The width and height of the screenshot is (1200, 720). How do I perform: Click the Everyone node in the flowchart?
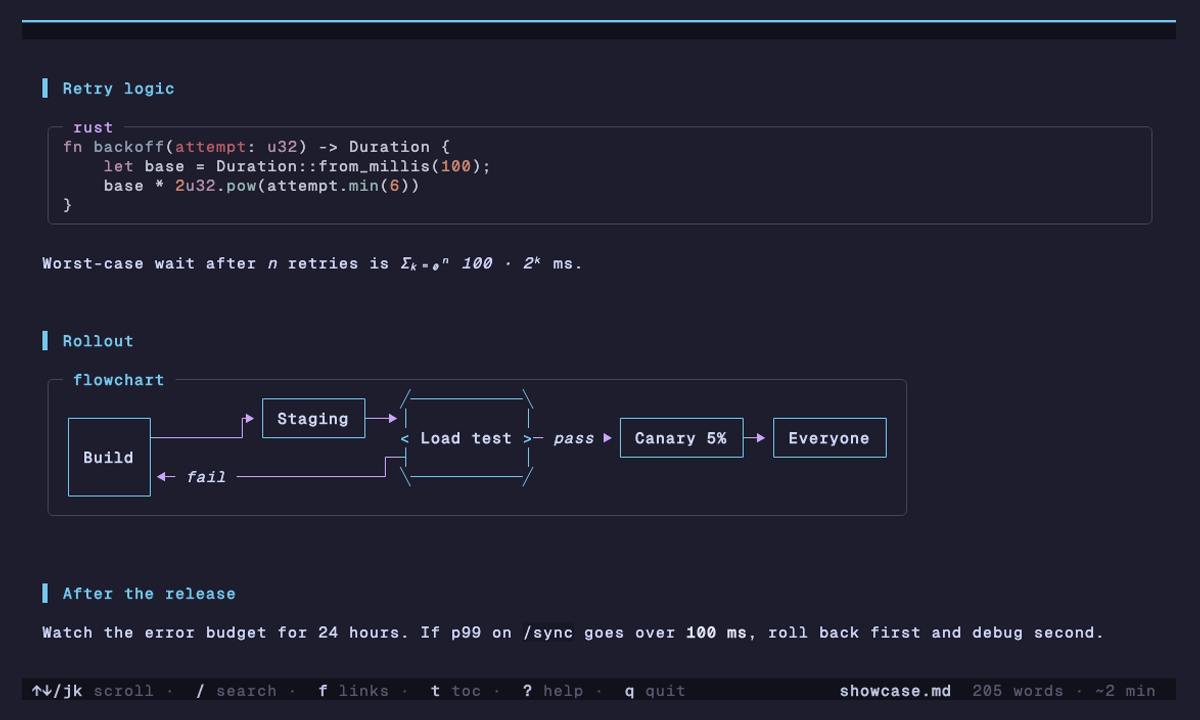click(x=829, y=438)
